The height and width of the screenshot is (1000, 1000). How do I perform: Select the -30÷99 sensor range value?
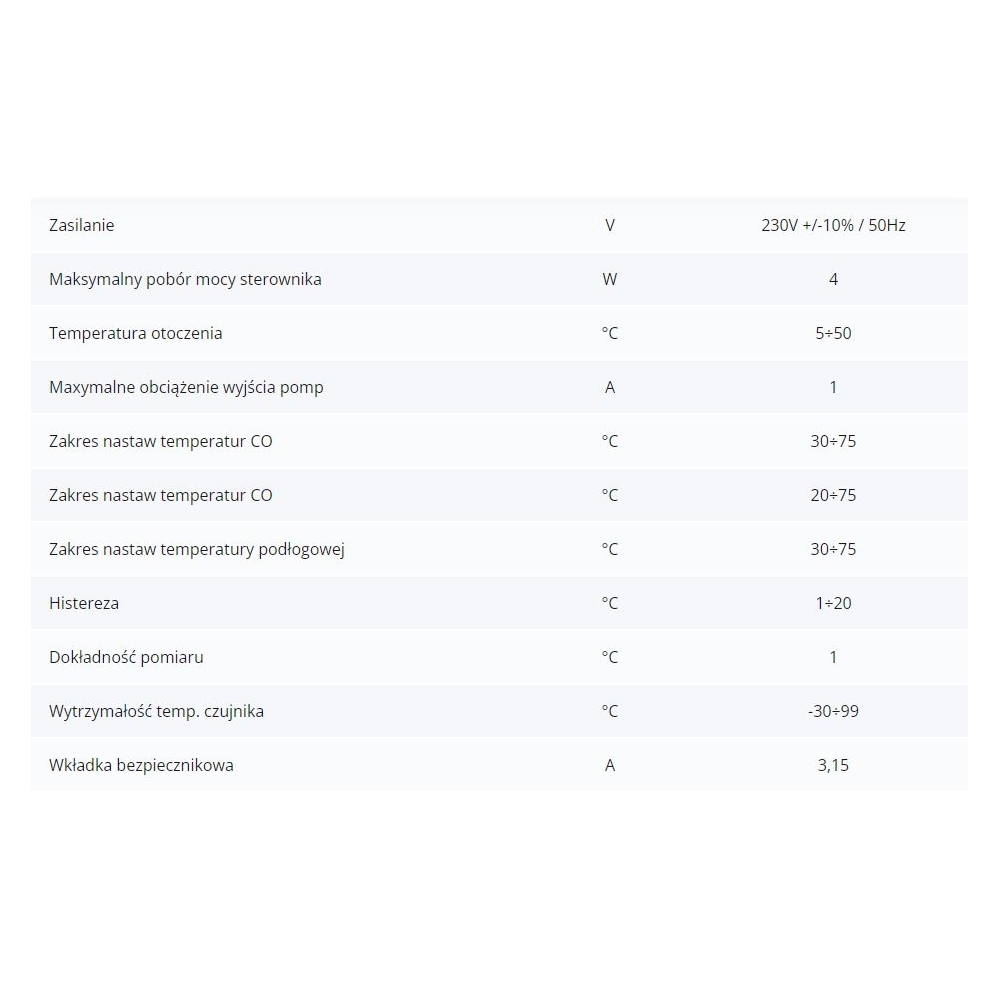point(833,711)
